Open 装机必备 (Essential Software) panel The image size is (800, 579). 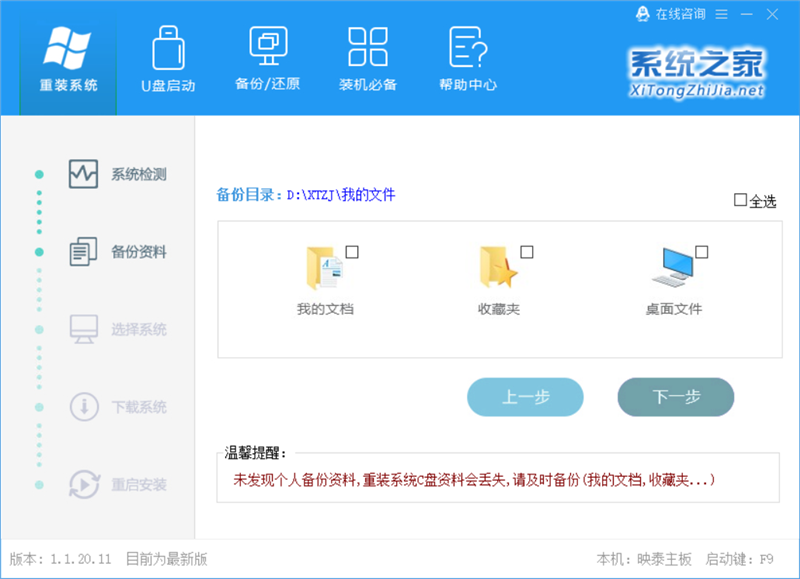coord(367,60)
